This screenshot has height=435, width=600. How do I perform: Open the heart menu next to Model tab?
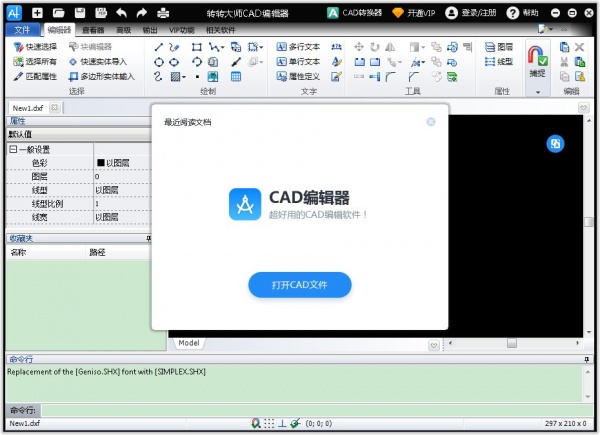pos(434,345)
